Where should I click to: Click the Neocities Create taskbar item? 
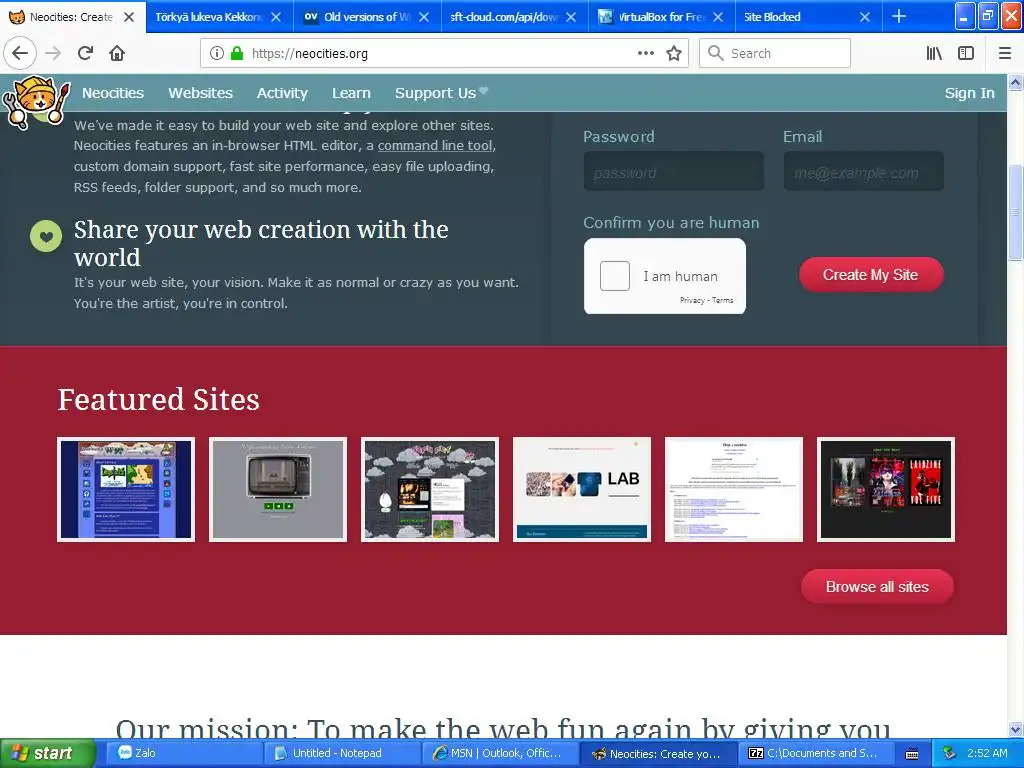click(x=658, y=754)
